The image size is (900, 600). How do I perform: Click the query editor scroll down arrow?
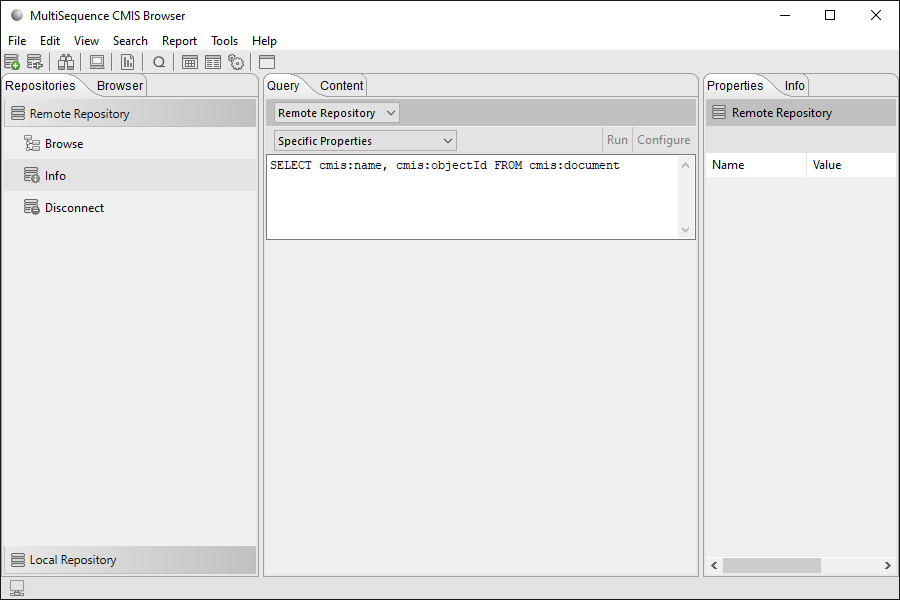[x=685, y=230]
